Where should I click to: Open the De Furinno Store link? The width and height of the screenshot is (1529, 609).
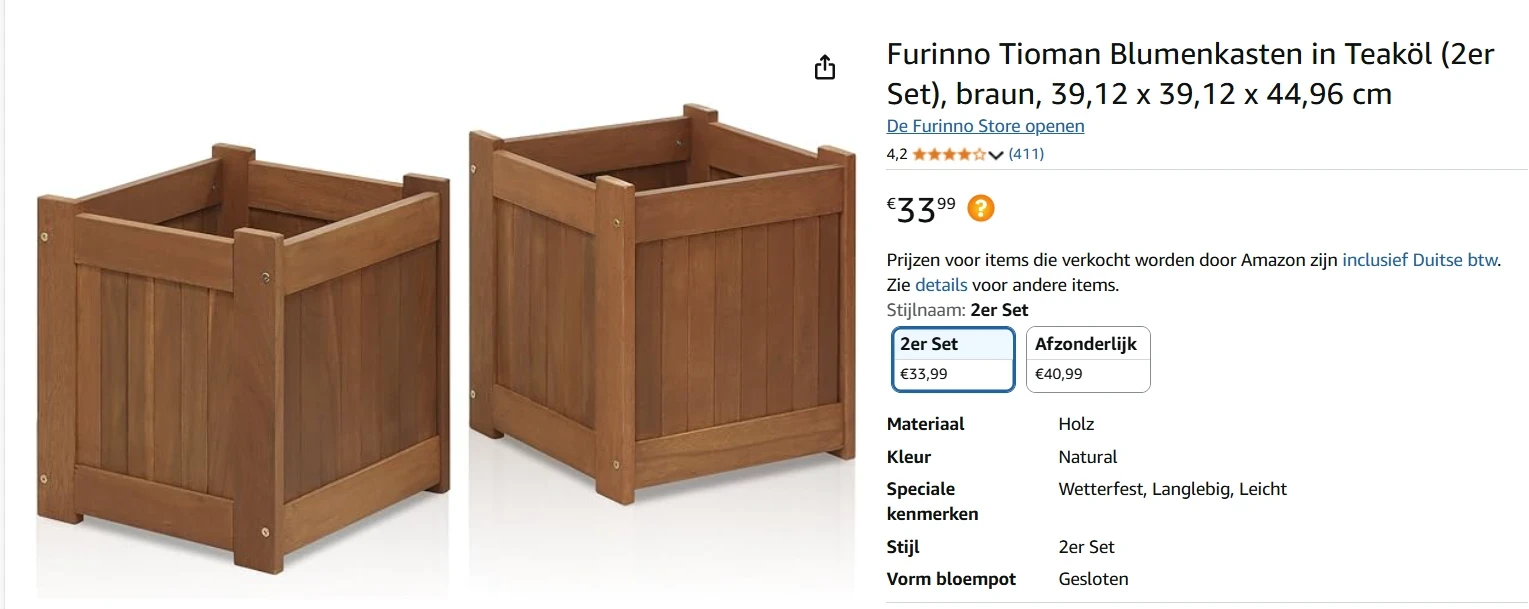(985, 126)
